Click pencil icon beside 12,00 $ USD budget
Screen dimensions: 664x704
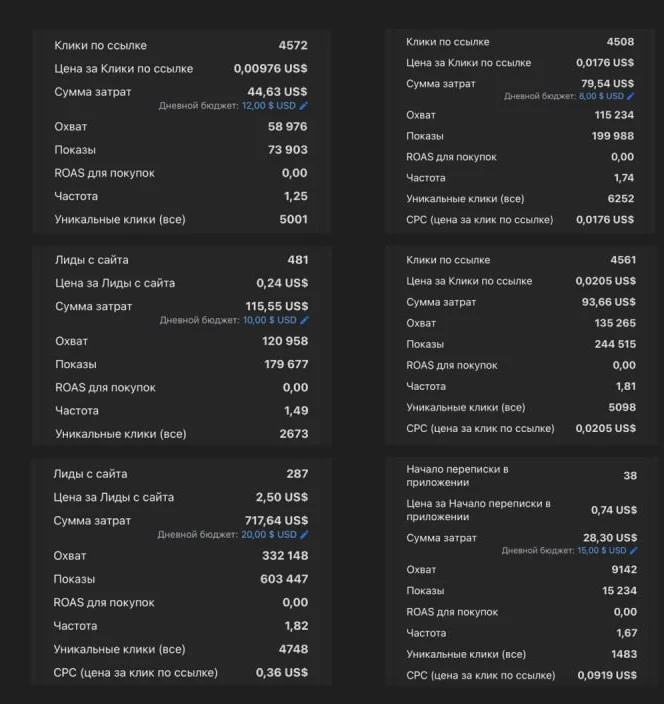[x=304, y=106]
